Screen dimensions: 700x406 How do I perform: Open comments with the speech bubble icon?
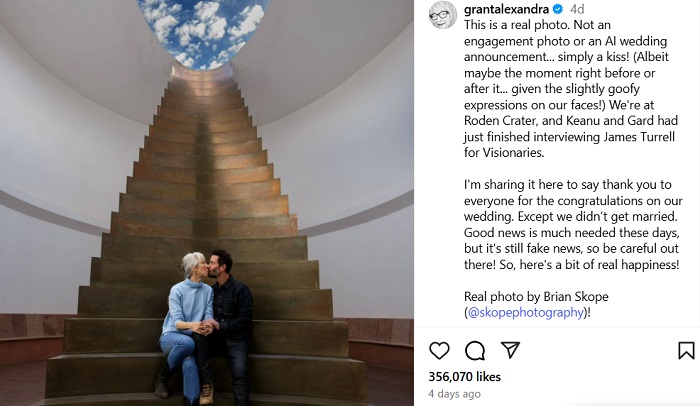click(475, 350)
